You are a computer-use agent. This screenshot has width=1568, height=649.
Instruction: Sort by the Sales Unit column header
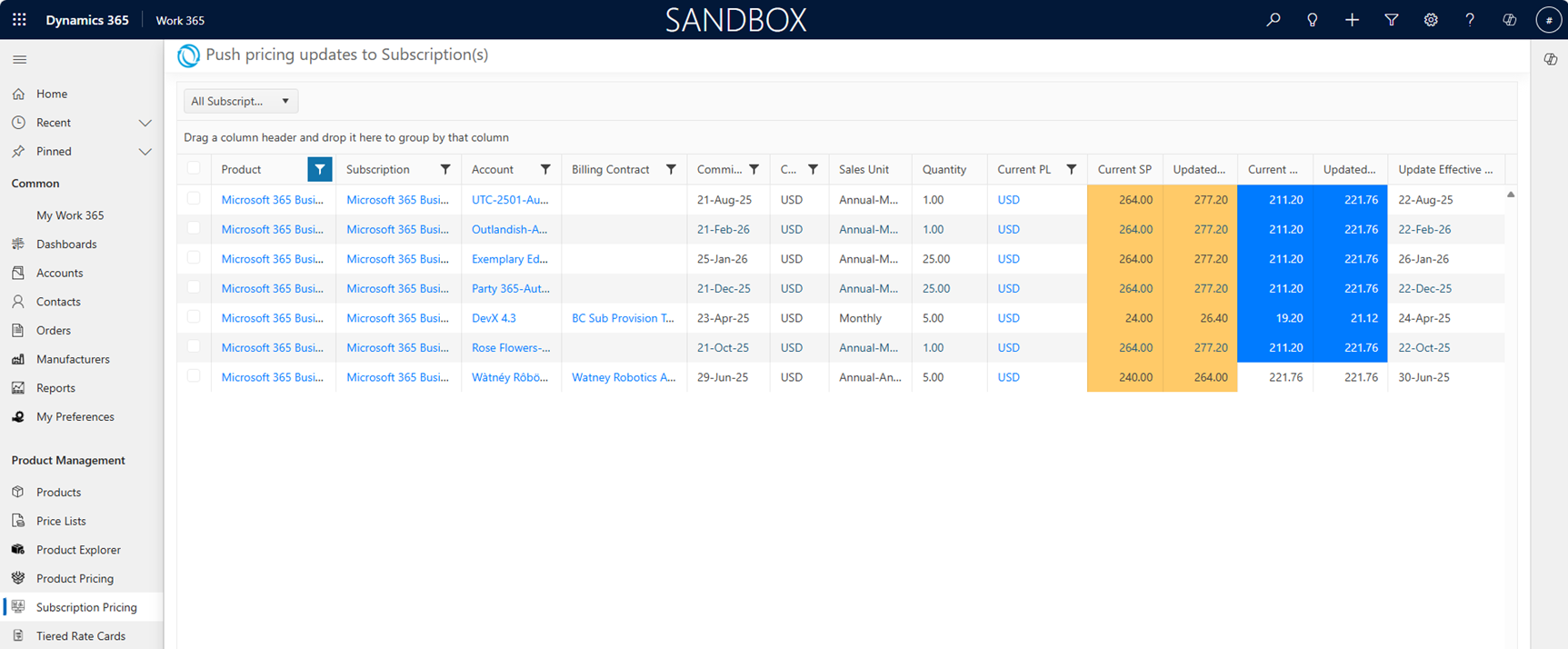click(864, 170)
